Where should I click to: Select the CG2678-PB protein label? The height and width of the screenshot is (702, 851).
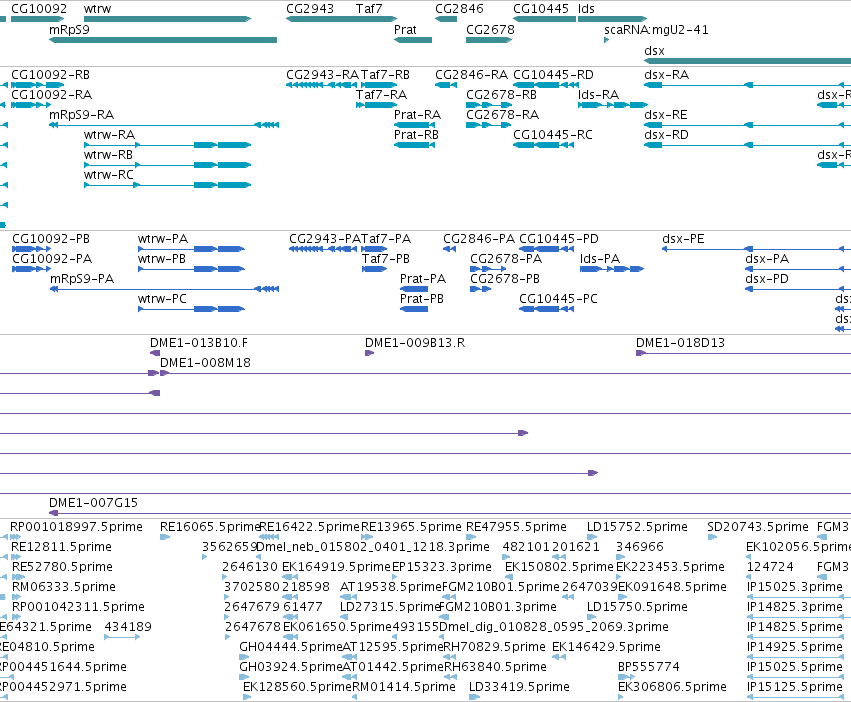coord(505,279)
